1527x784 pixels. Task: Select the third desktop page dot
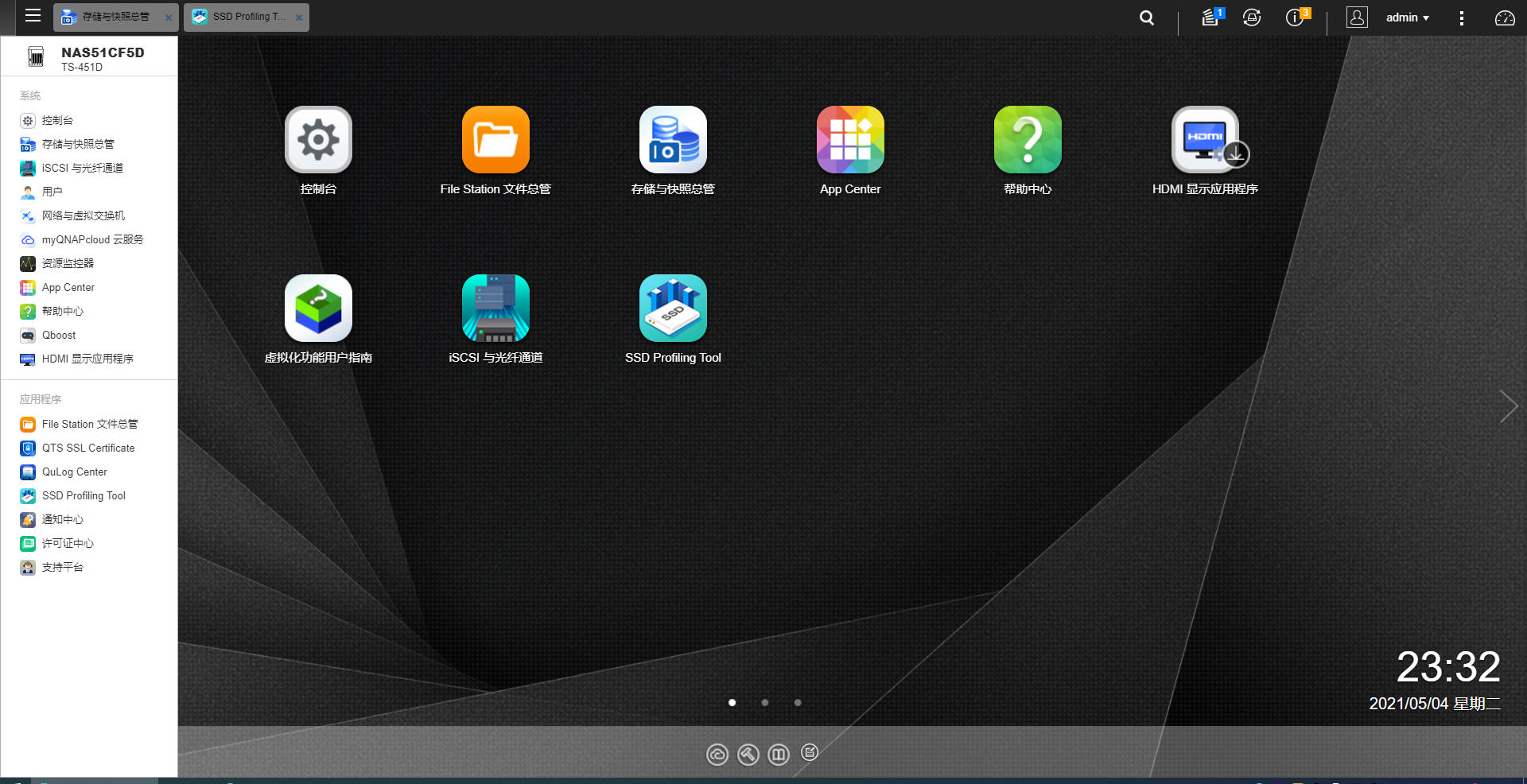[797, 702]
